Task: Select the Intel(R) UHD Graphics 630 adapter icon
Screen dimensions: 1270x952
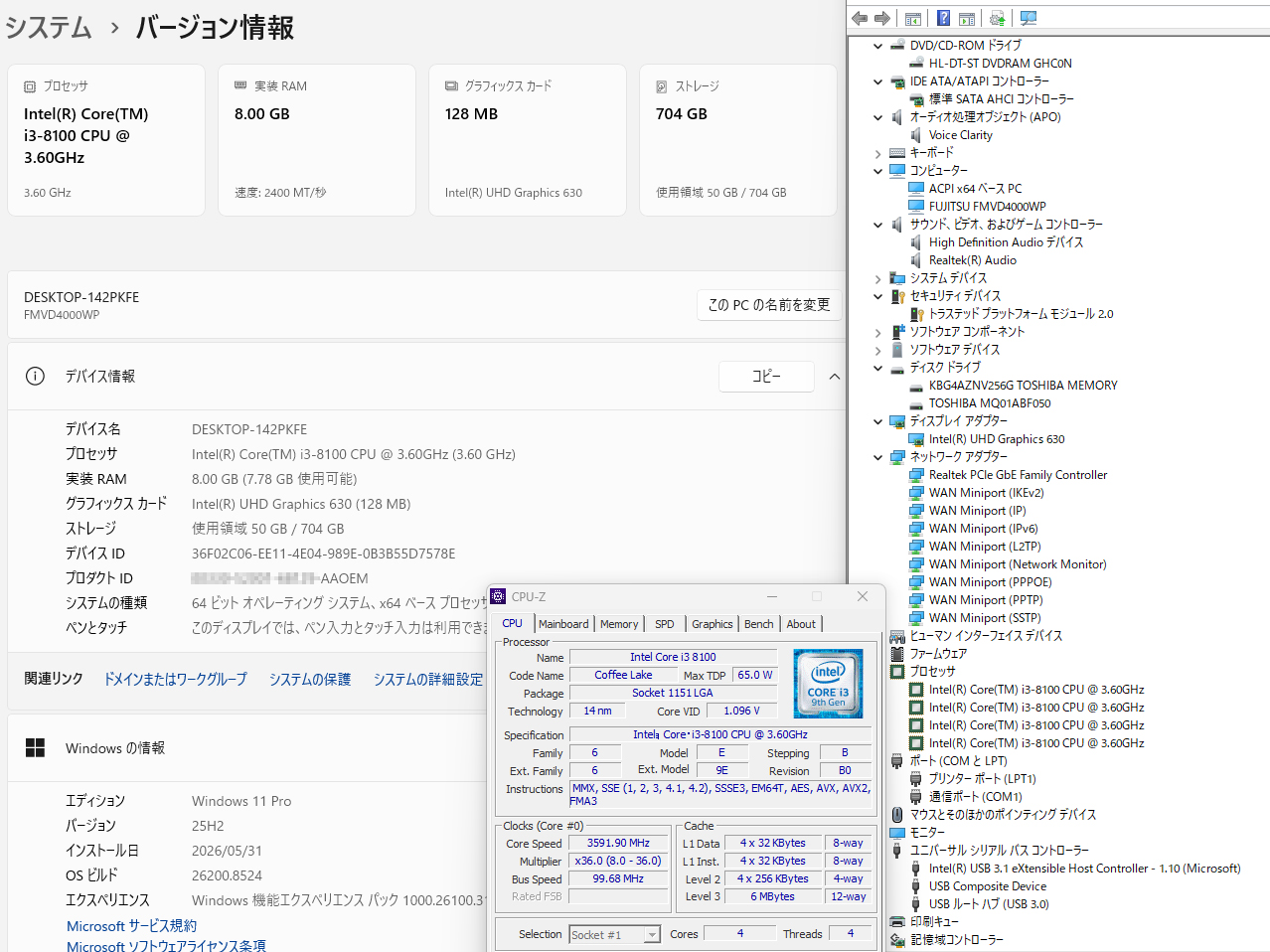Action: pyautogui.click(x=916, y=439)
